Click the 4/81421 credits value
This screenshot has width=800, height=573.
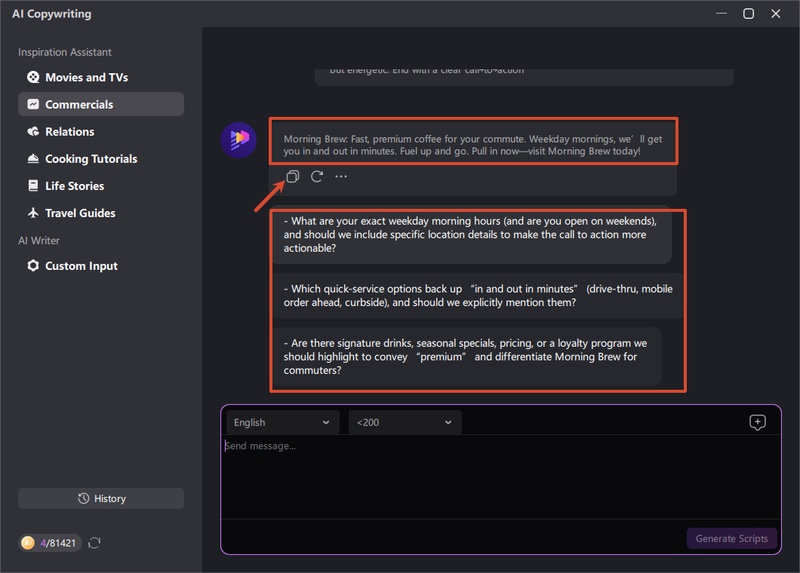tap(58, 543)
